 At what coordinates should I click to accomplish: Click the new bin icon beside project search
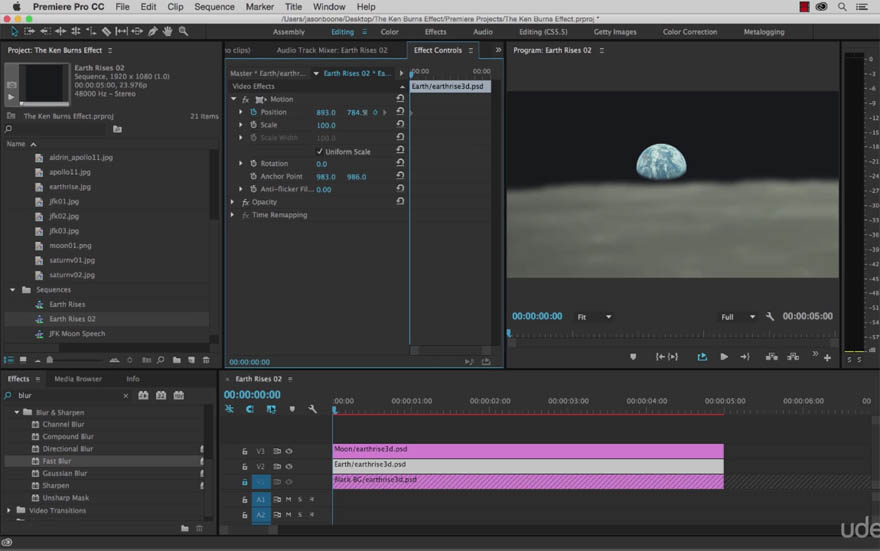[117, 129]
